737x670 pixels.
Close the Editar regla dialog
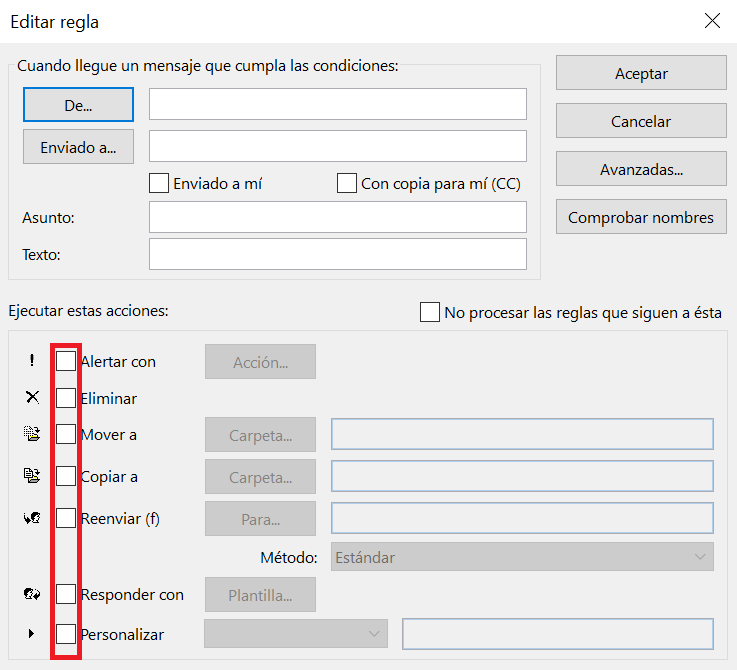tap(712, 21)
